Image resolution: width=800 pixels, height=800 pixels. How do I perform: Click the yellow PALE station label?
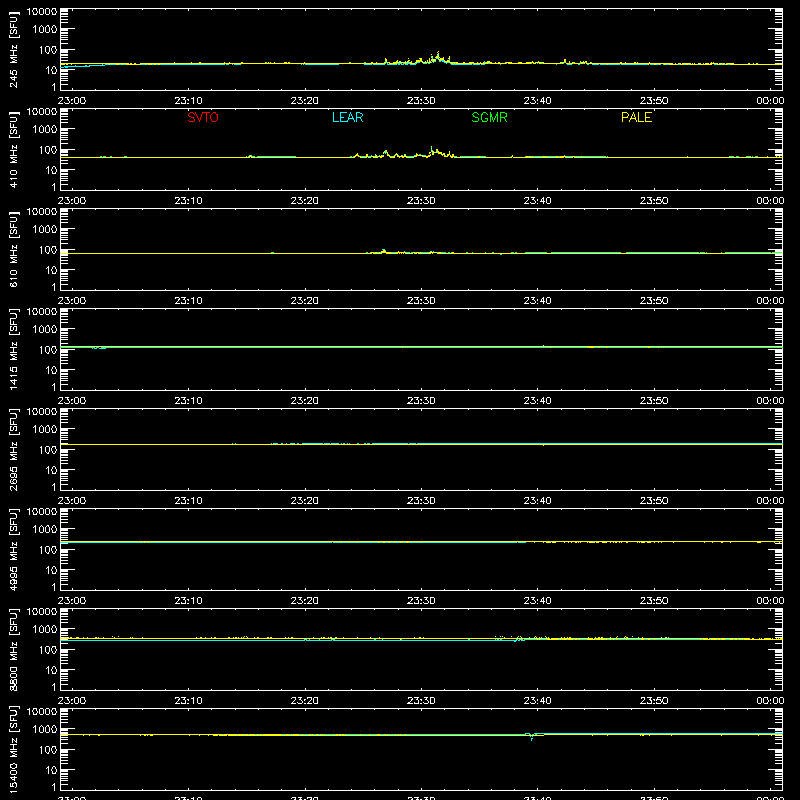[x=636, y=117]
